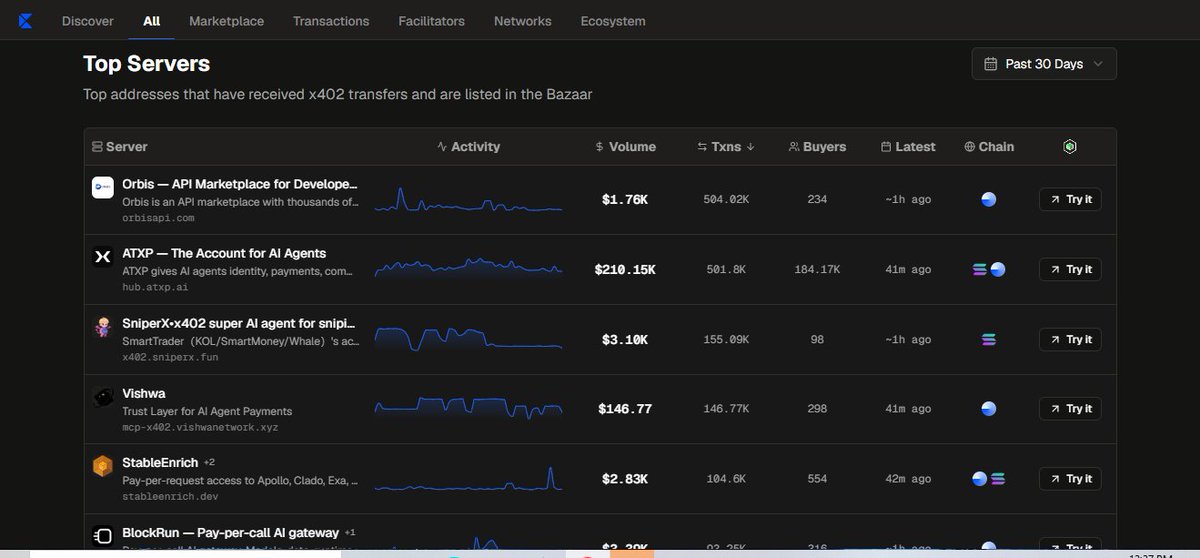
Task: Click the chain icons in ATXP row
Action: point(989,270)
